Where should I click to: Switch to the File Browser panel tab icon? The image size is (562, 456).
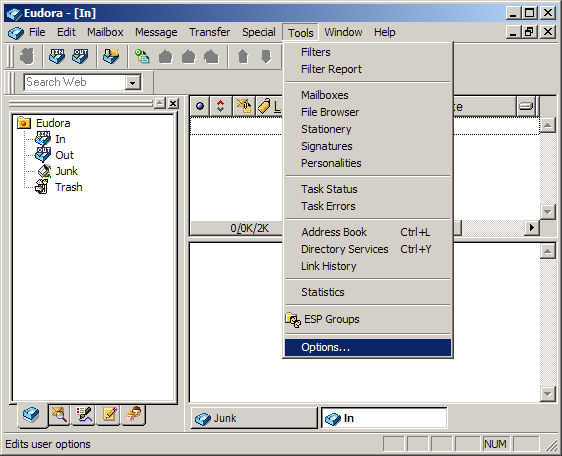(x=59, y=415)
